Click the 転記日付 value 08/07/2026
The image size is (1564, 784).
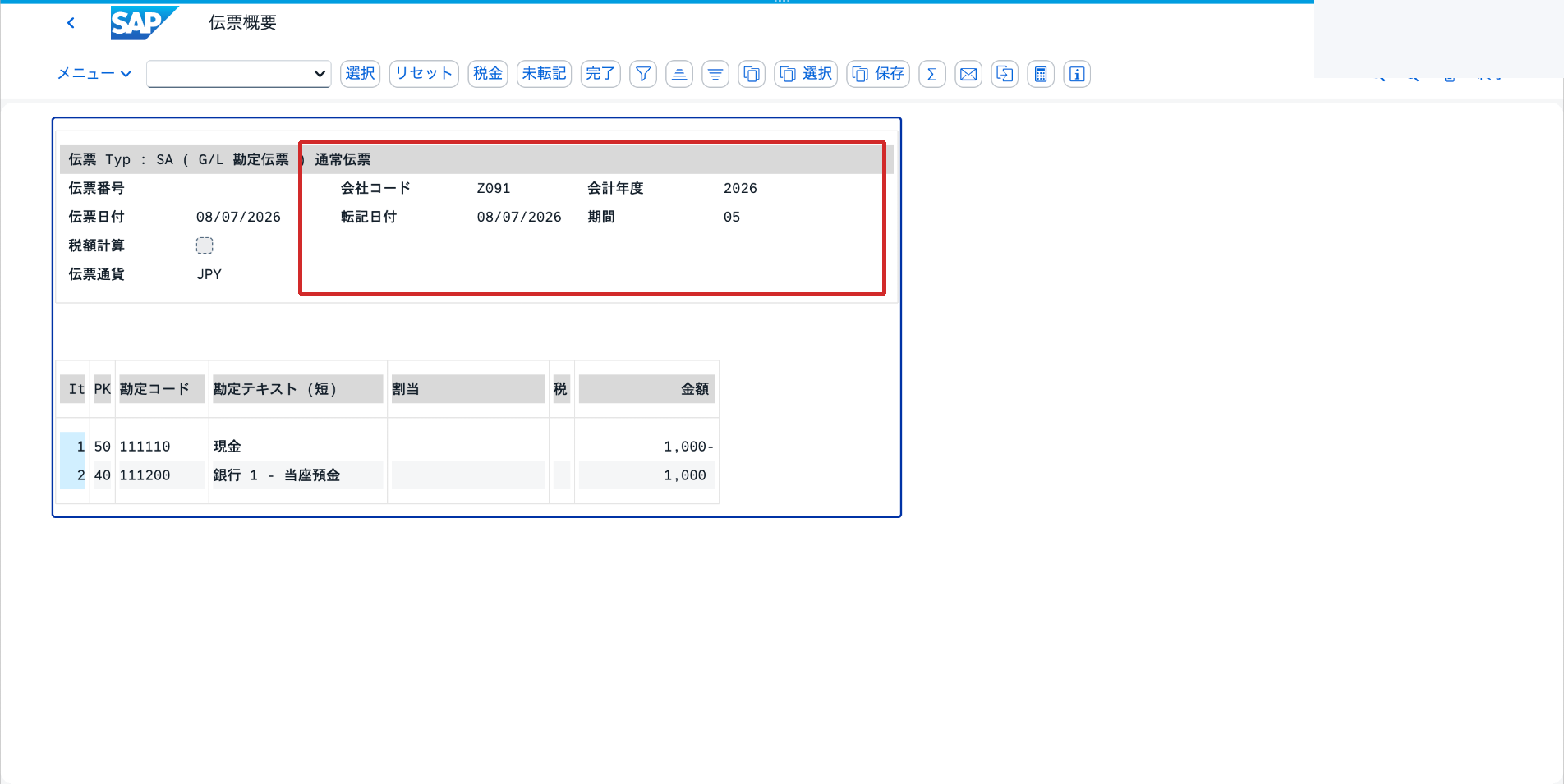[x=519, y=217]
